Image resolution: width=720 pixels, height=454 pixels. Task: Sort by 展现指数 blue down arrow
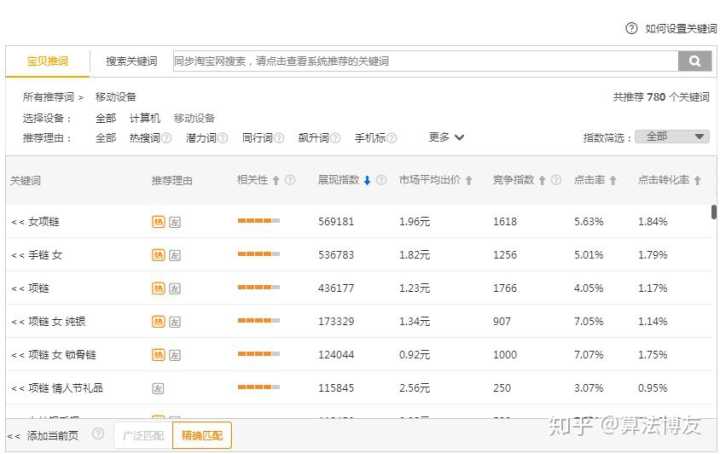367,181
